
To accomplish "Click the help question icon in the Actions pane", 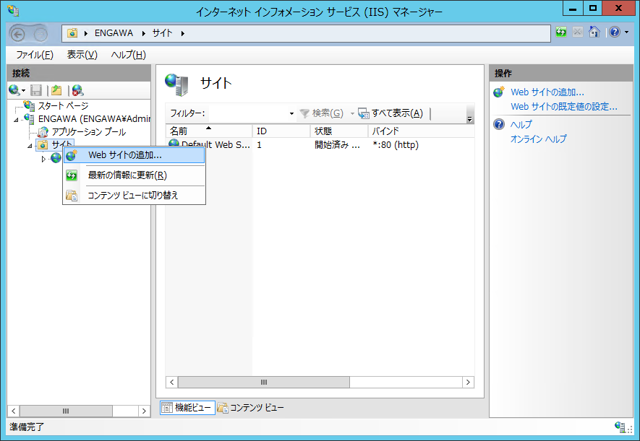I will point(499,124).
